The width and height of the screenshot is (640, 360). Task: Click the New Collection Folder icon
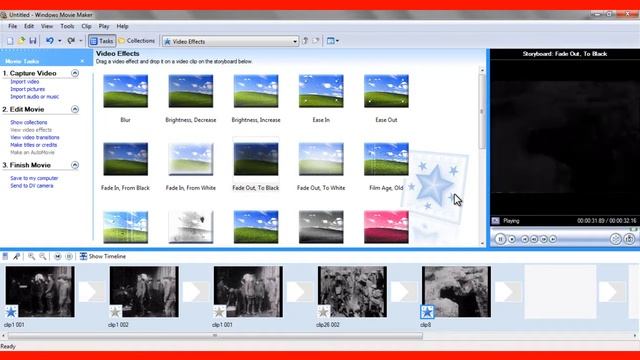pos(316,41)
